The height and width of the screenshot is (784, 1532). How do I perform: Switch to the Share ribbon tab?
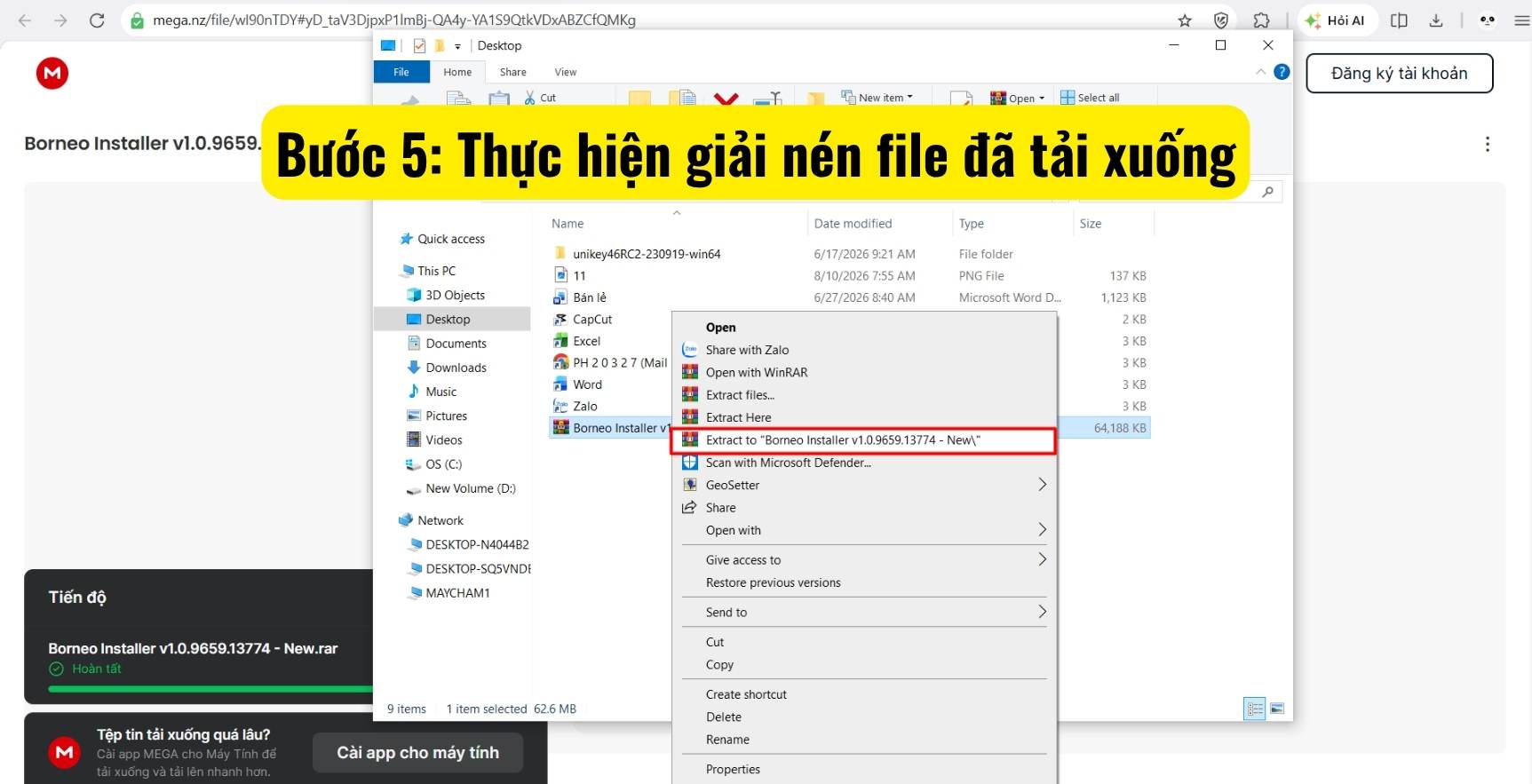(x=512, y=72)
